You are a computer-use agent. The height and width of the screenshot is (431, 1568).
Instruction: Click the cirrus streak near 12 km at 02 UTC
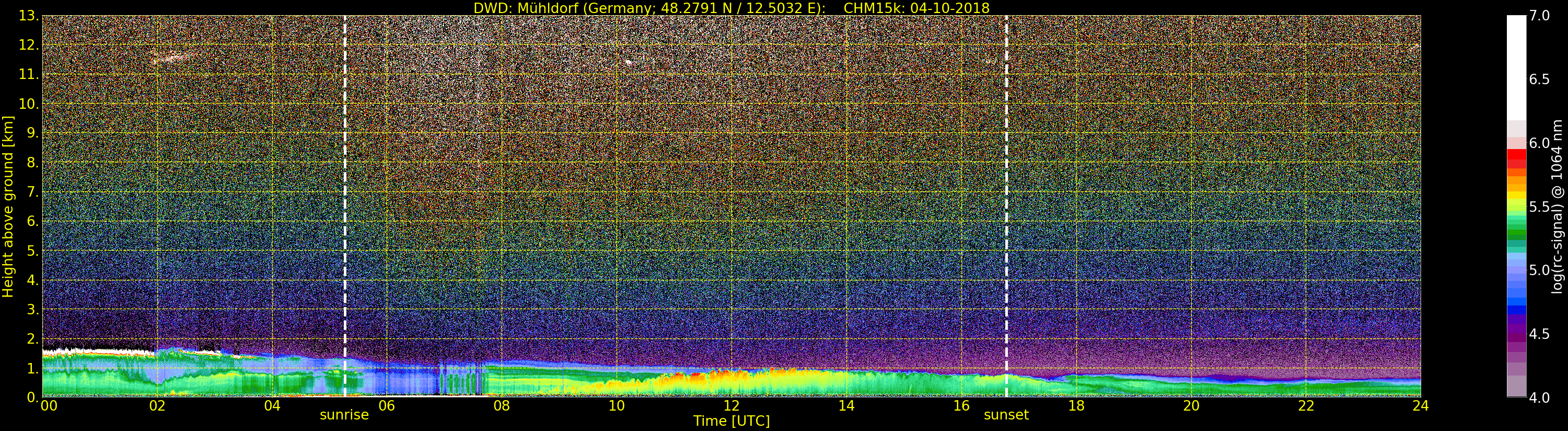point(172,59)
